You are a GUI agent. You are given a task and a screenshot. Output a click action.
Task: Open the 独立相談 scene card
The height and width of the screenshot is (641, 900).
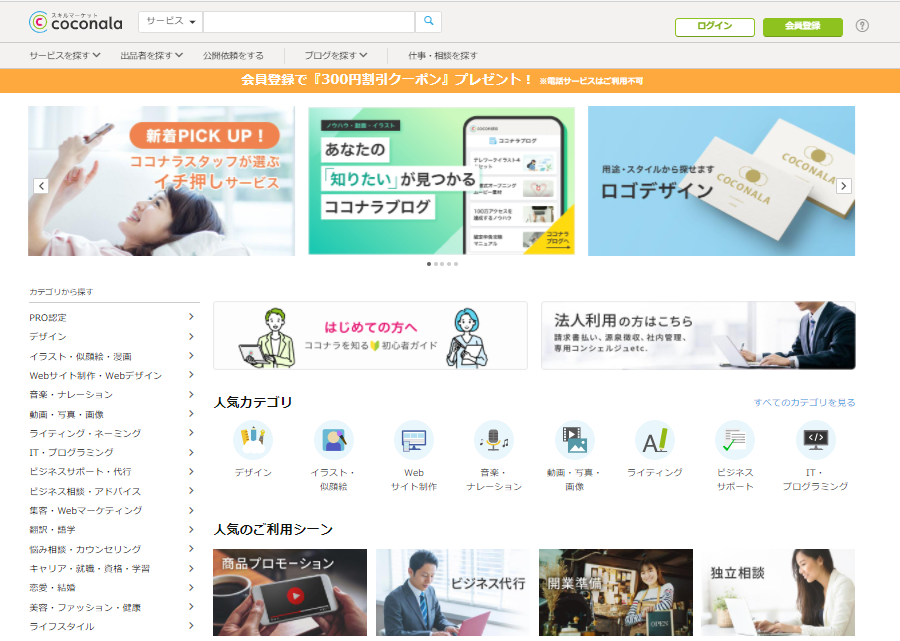coord(778,592)
